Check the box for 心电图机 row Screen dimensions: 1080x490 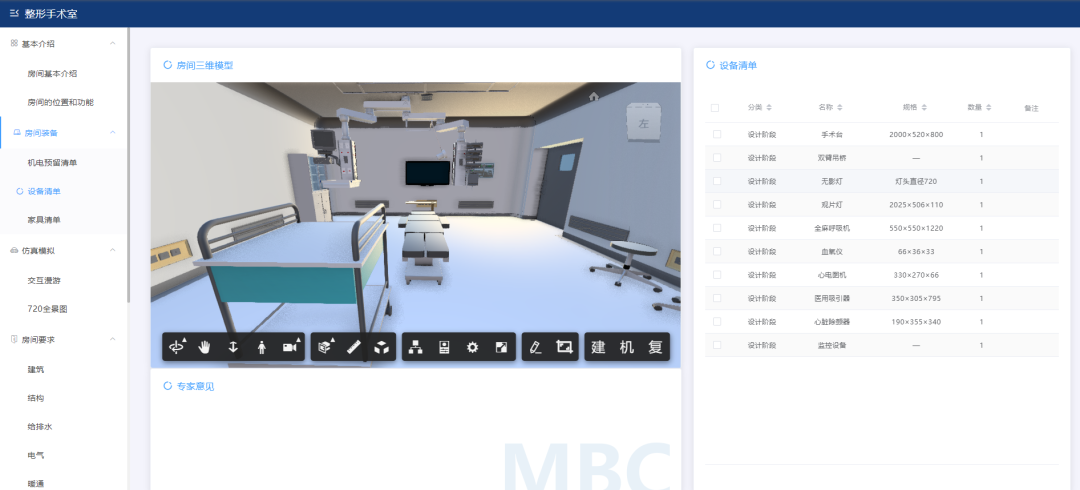pyautogui.click(x=717, y=275)
